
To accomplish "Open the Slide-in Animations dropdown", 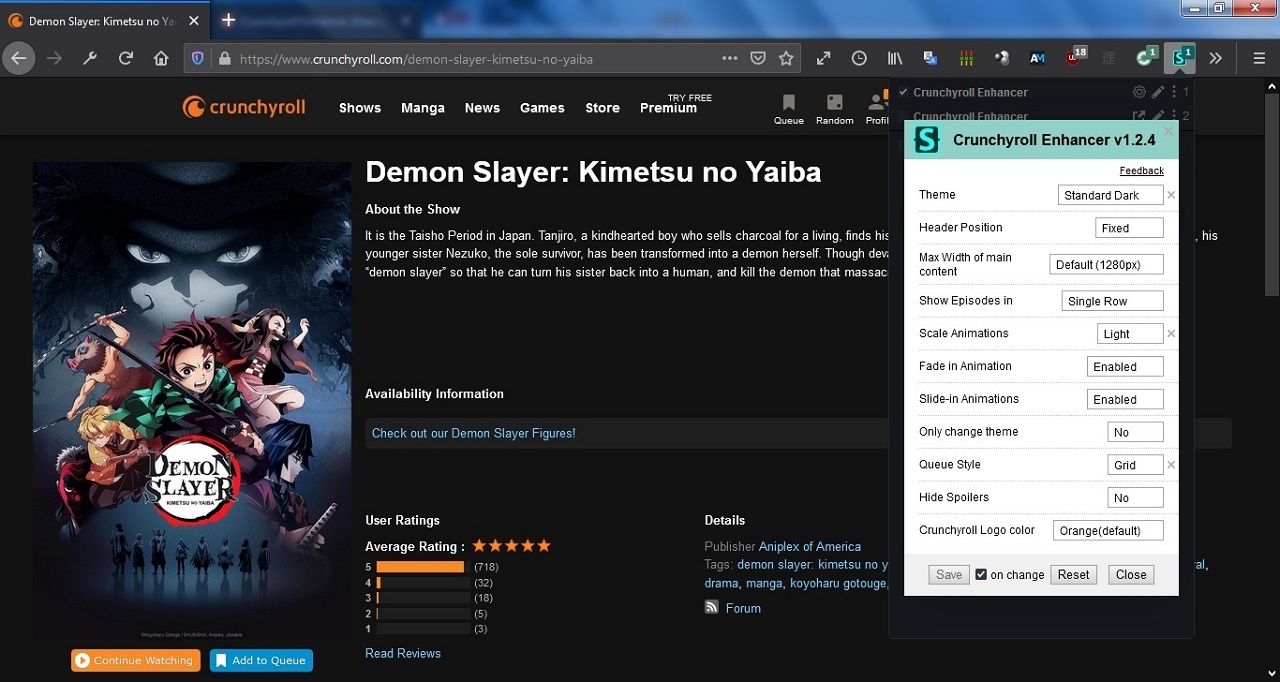I will pos(1125,399).
